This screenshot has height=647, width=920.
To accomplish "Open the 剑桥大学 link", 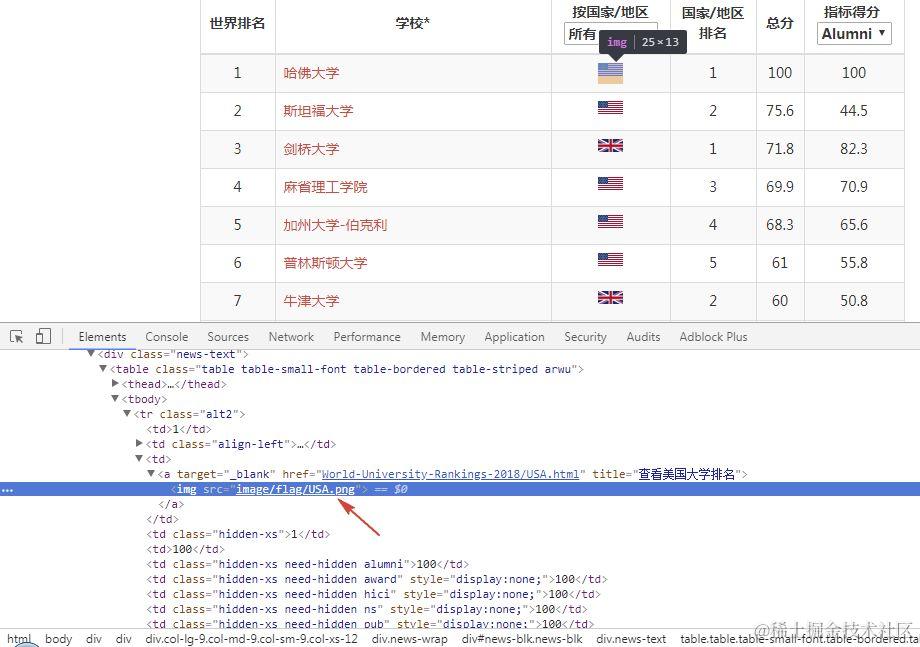I will tap(311, 149).
